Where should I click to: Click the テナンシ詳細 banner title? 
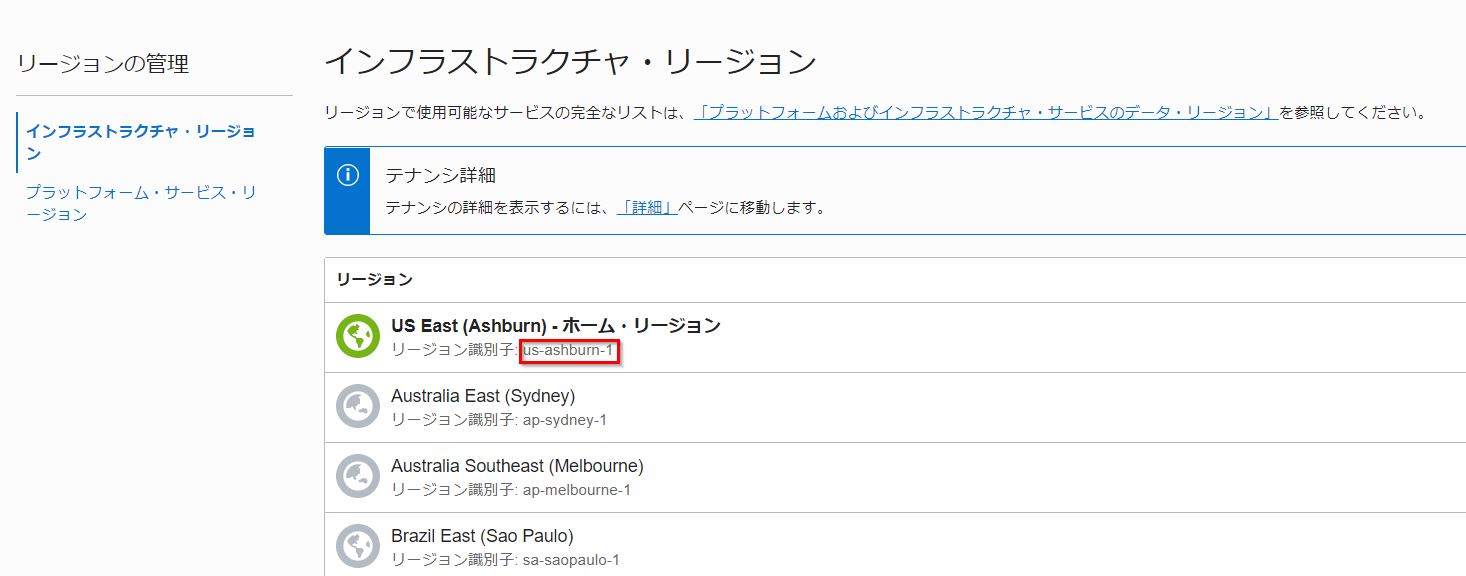coord(441,176)
